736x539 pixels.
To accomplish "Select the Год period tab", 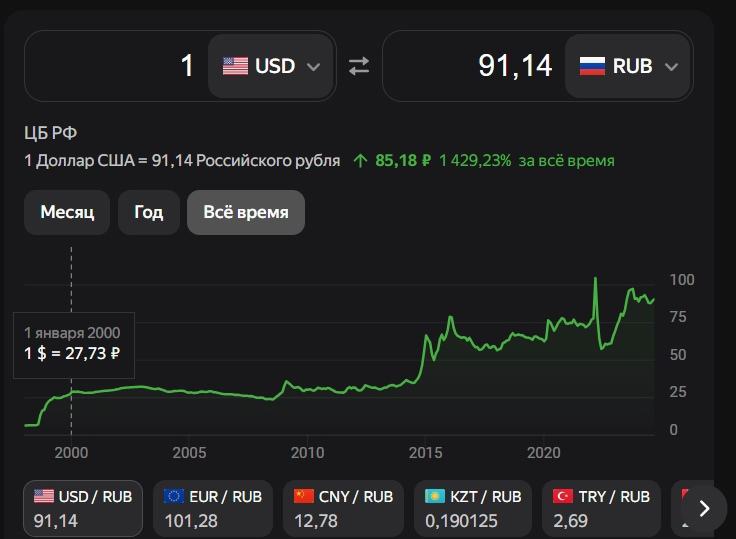I will 148,212.
